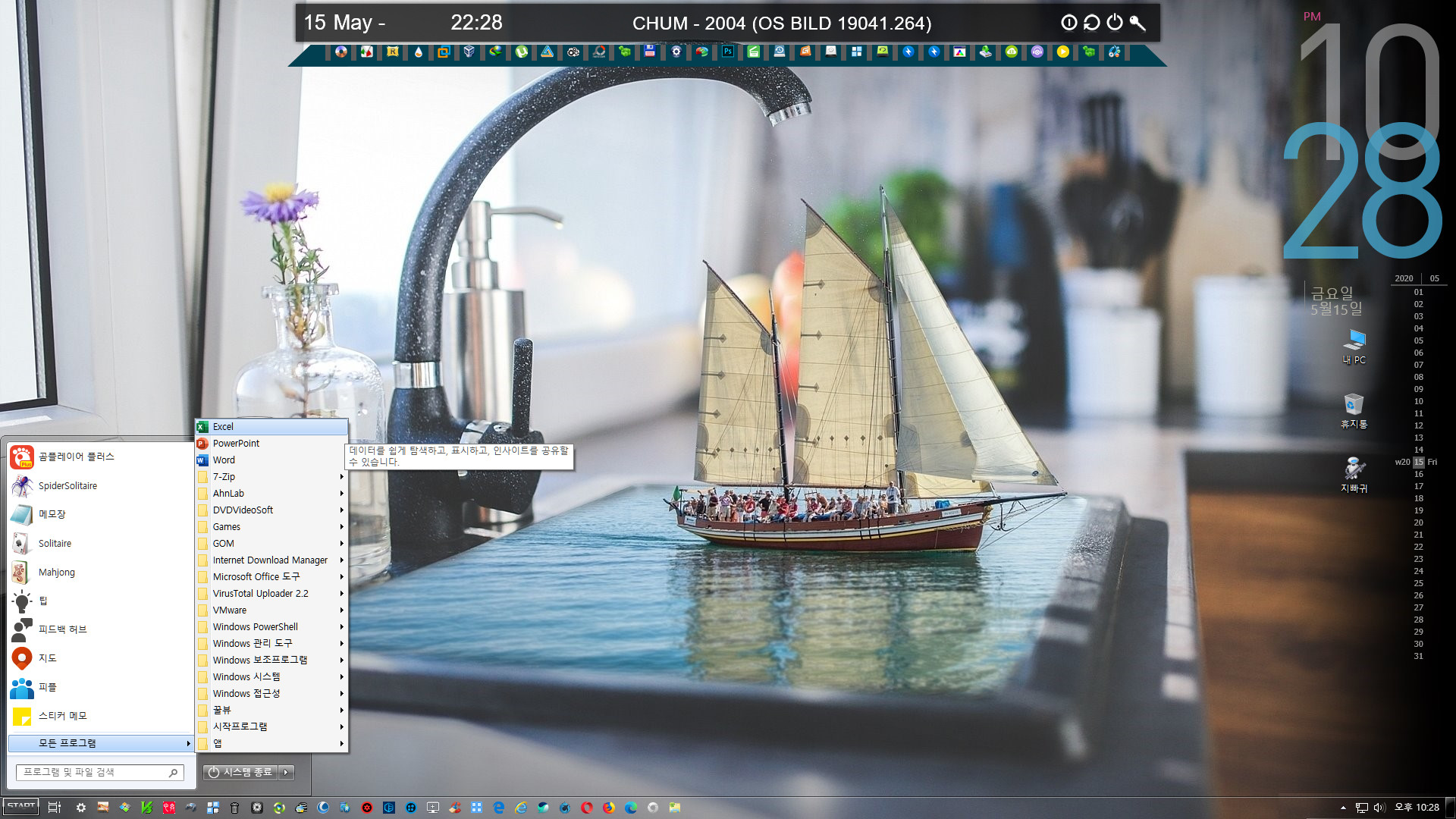Expand the Internet Download Manager folder

click(x=271, y=560)
